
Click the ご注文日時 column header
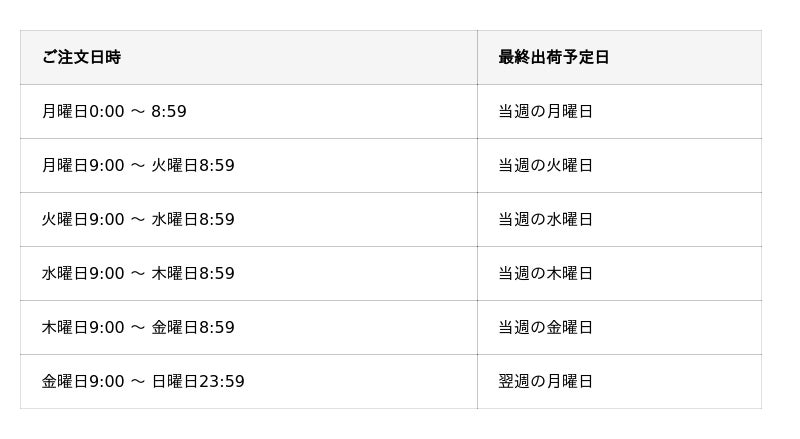pyautogui.click(x=81, y=58)
